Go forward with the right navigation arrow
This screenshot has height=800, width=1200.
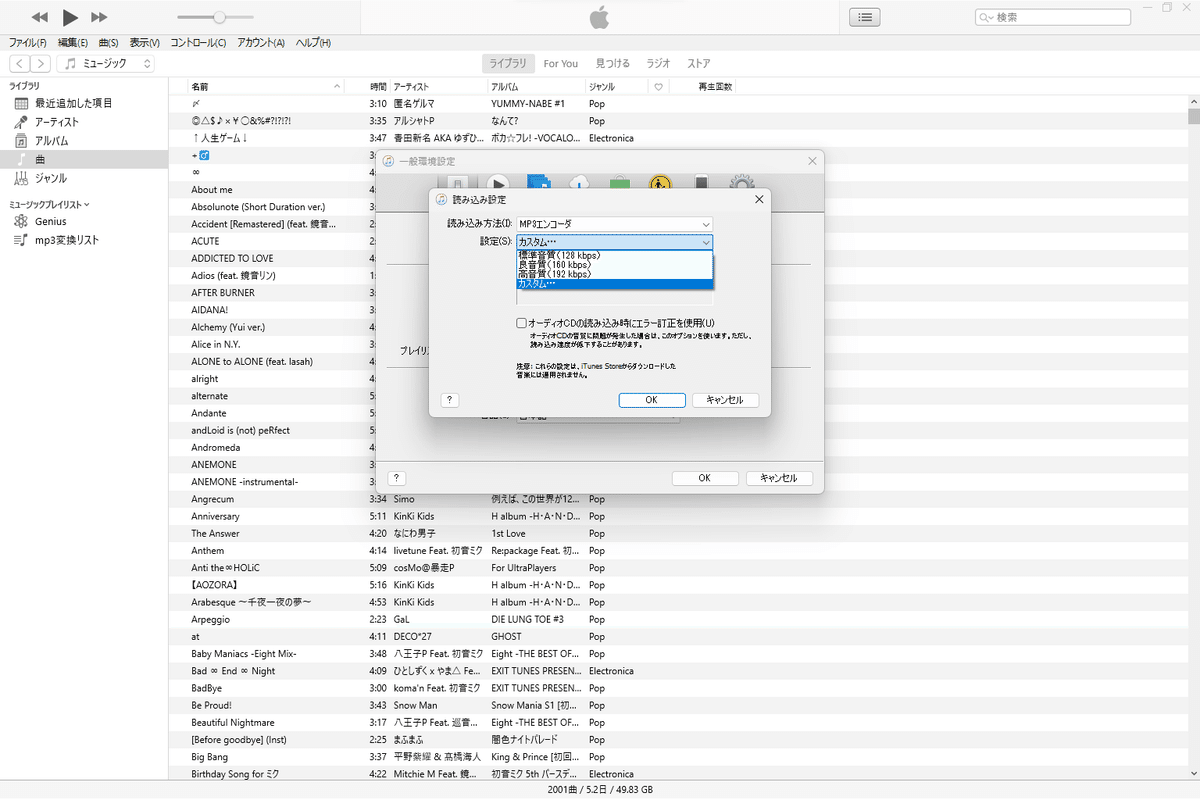[39, 64]
